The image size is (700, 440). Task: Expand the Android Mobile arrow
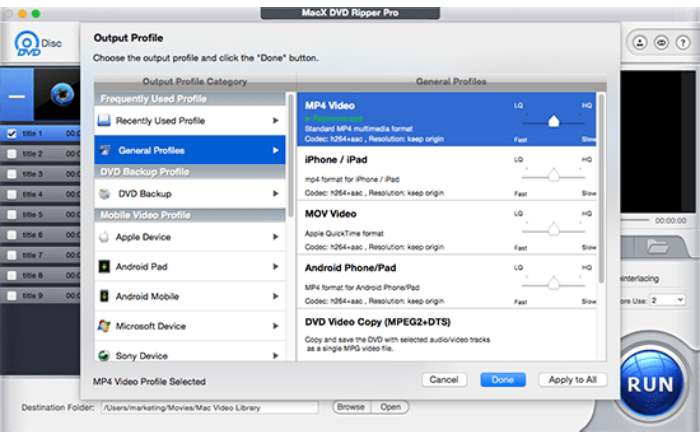click(275, 296)
